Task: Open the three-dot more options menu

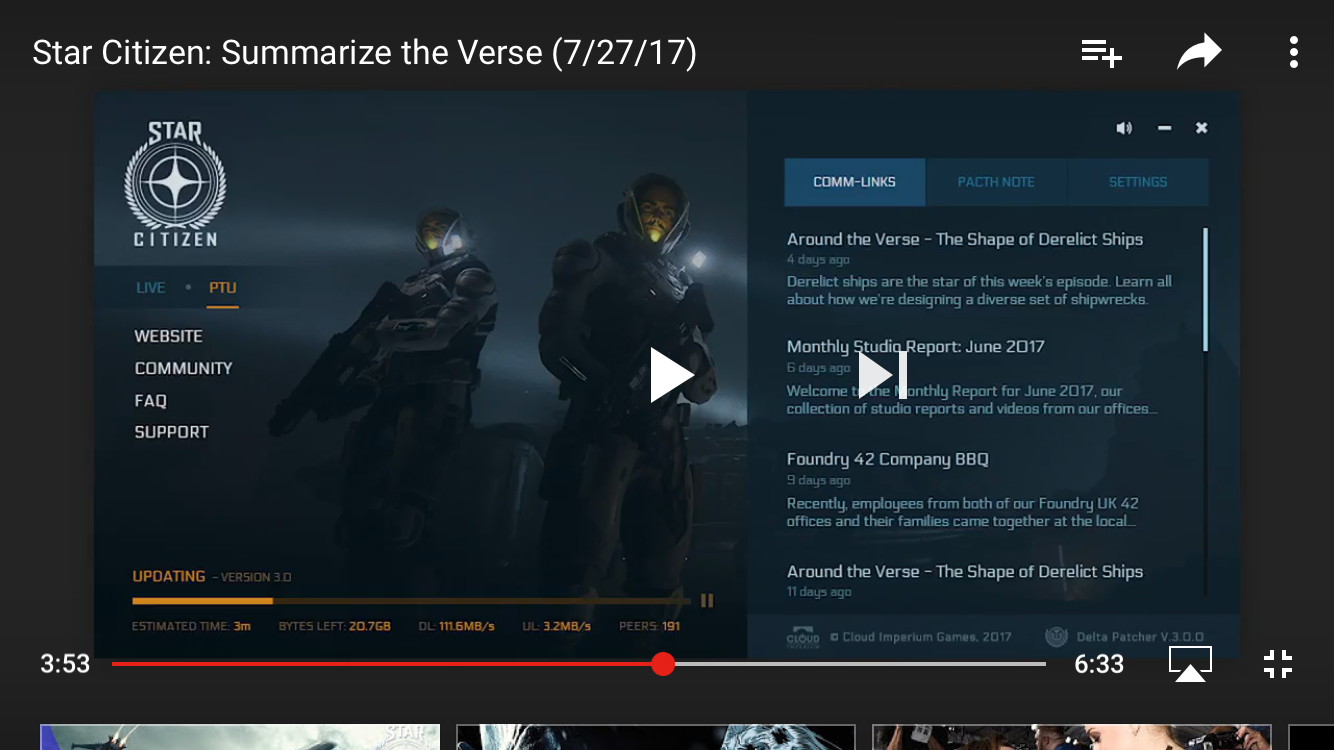Action: (x=1293, y=52)
